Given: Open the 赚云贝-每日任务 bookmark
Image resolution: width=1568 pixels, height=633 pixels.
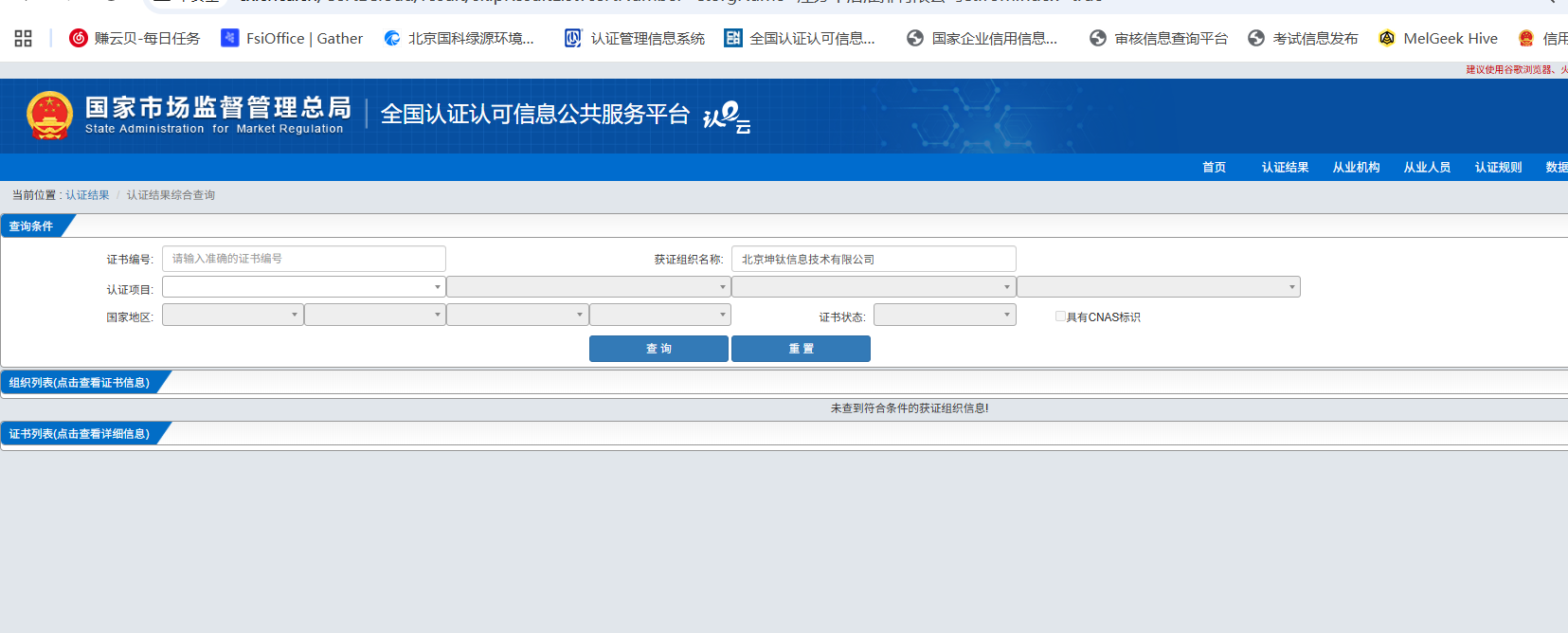Looking at the screenshot, I should click(x=135, y=38).
